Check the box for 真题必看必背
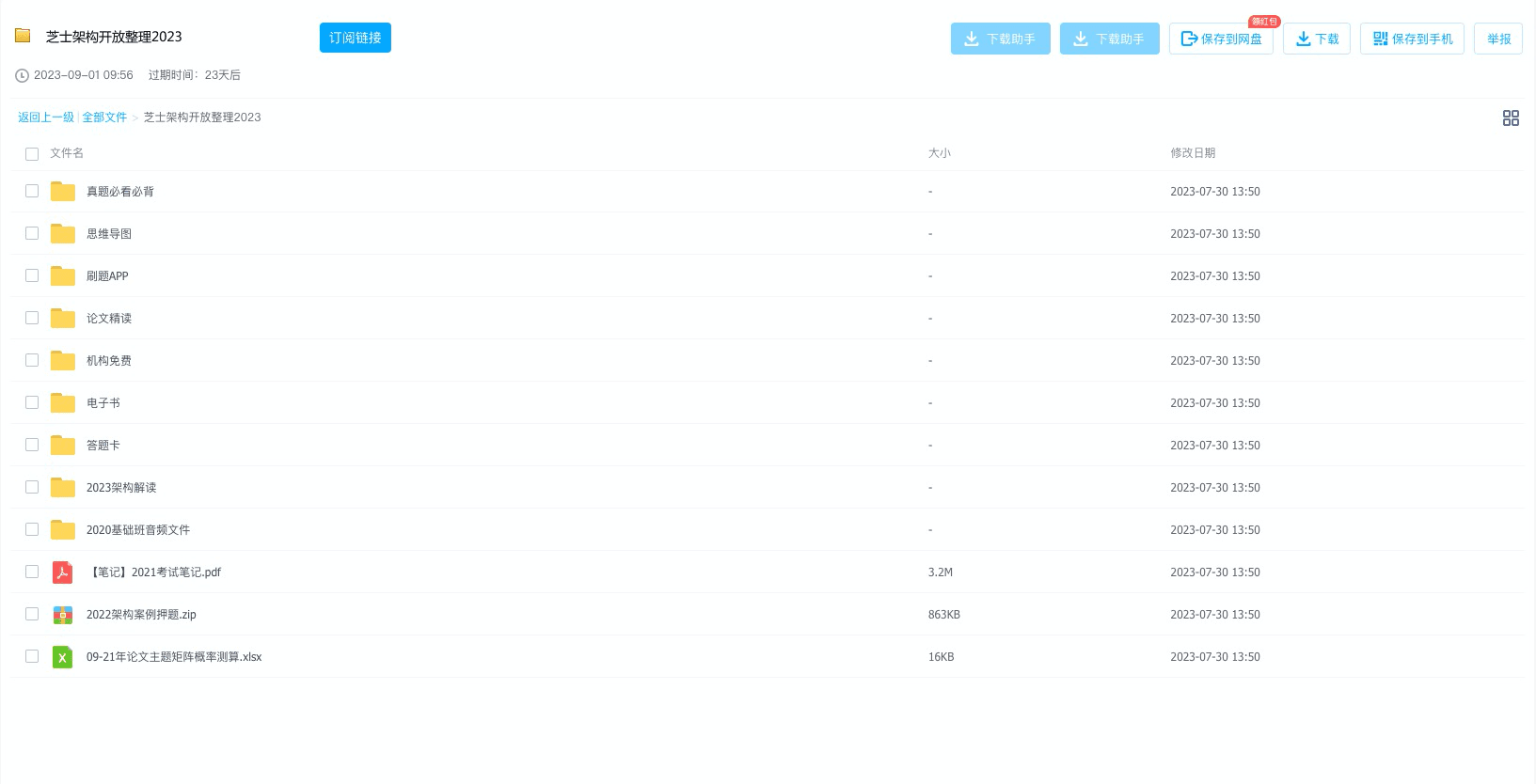 [x=32, y=191]
